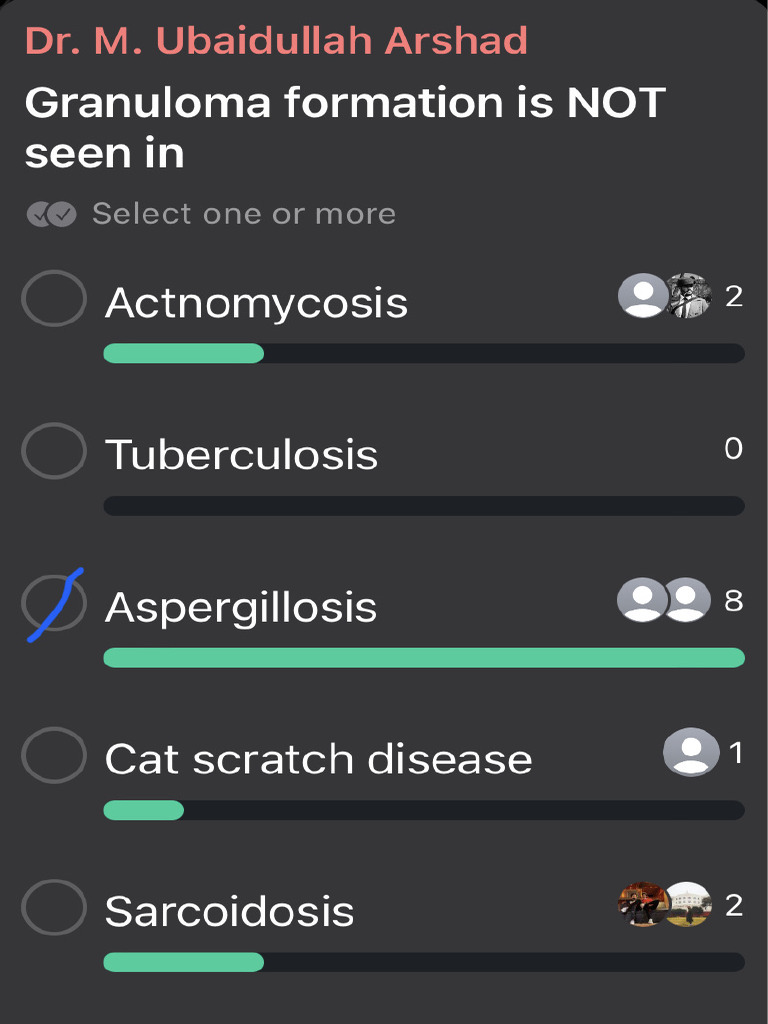
Task: Click the Actnomycosis option label
Action: pos(256,302)
